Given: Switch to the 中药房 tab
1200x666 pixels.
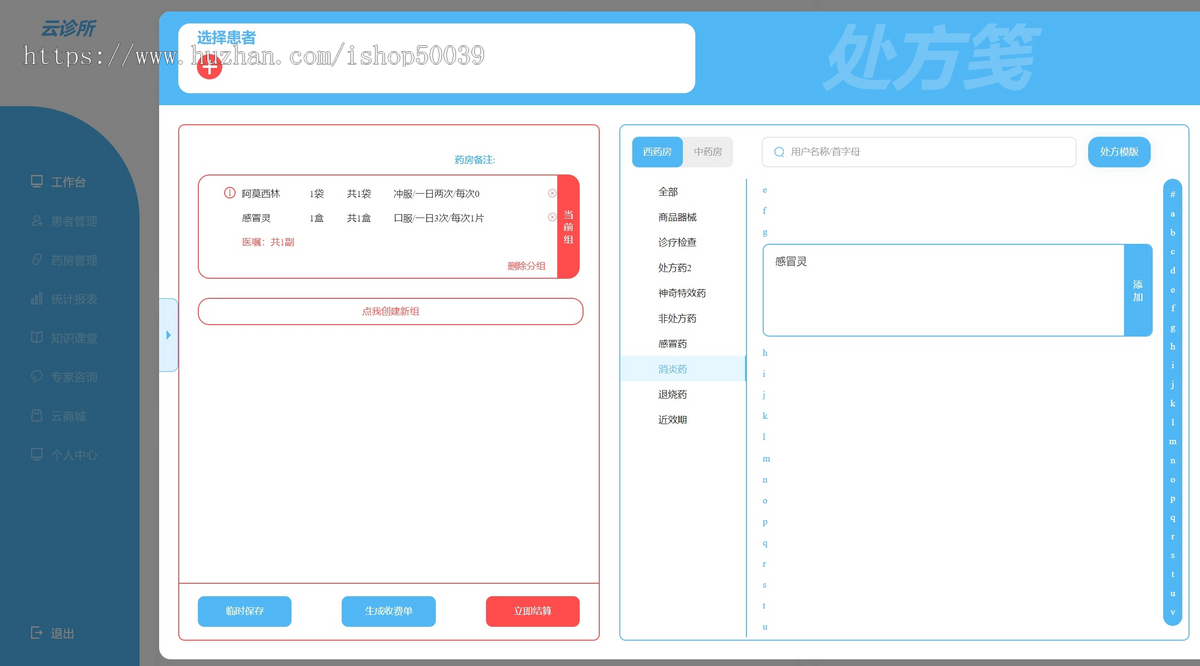Looking at the screenshot, I should pos(709,152).
